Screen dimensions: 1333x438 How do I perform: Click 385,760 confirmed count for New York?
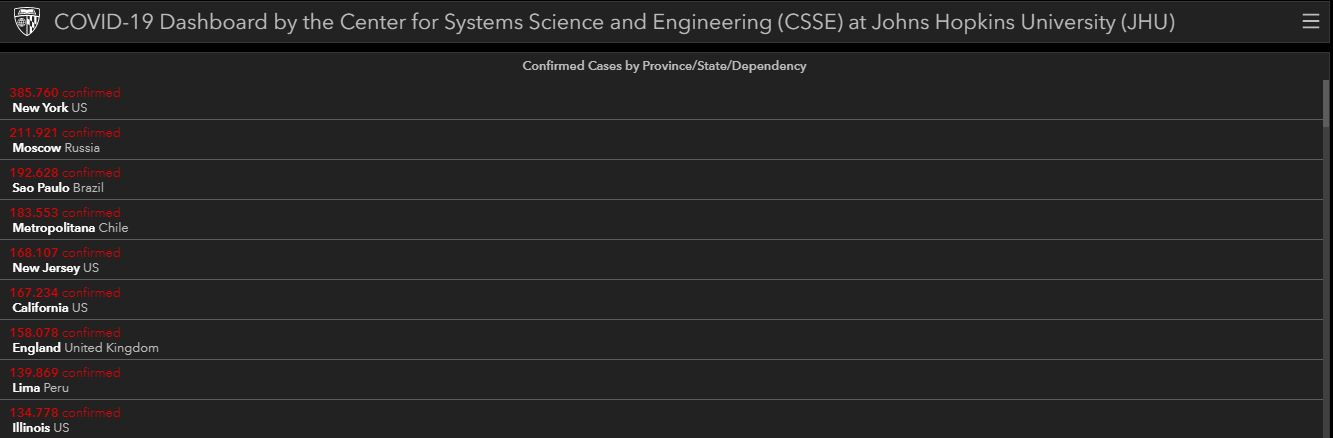(64, 93)
